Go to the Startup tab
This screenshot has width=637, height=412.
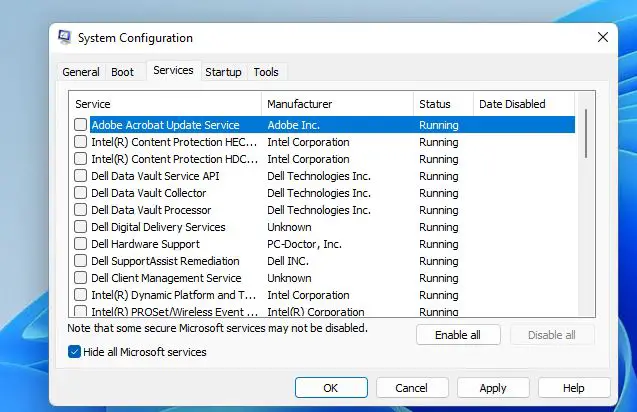pos(223,72)
